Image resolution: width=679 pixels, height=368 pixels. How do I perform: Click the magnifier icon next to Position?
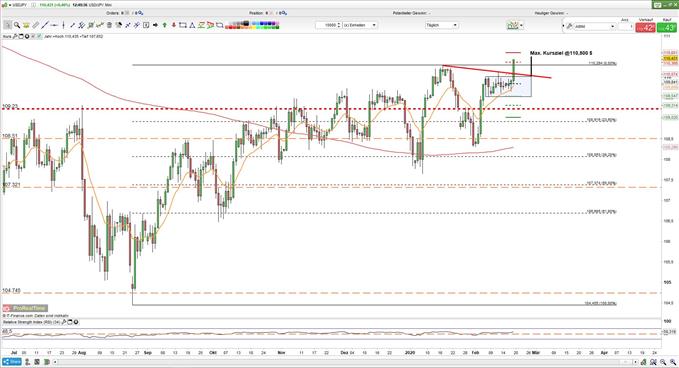click(x=284, y=13)
